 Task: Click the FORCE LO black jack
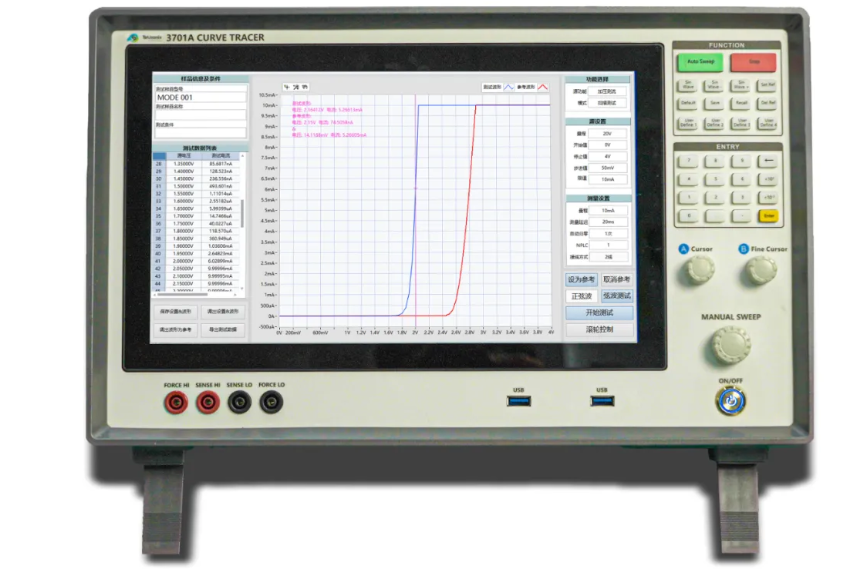click(271, 403)
